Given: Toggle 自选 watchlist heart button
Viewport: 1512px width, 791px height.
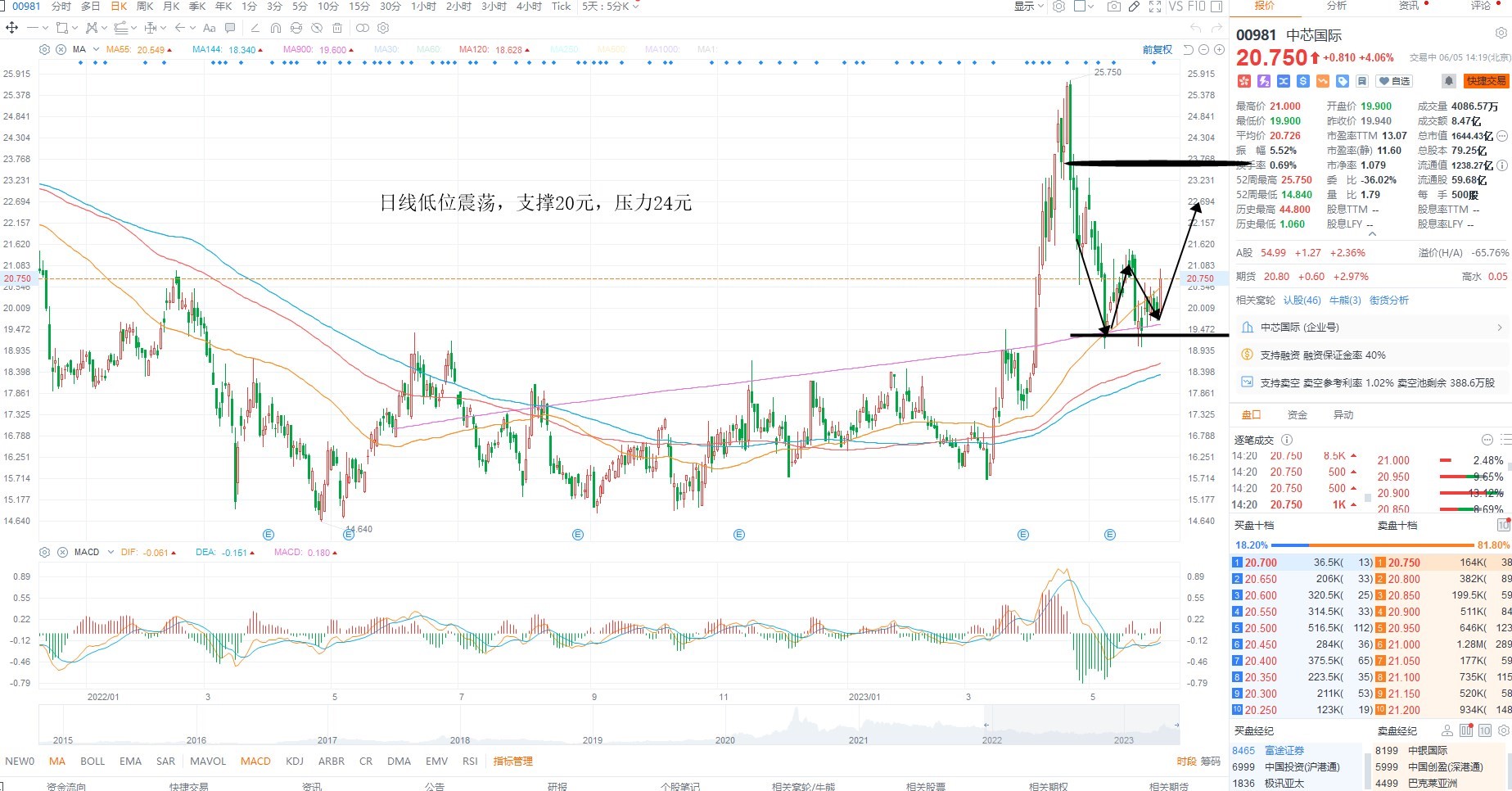Looking at the screenshot, I should pos(1395,81).
